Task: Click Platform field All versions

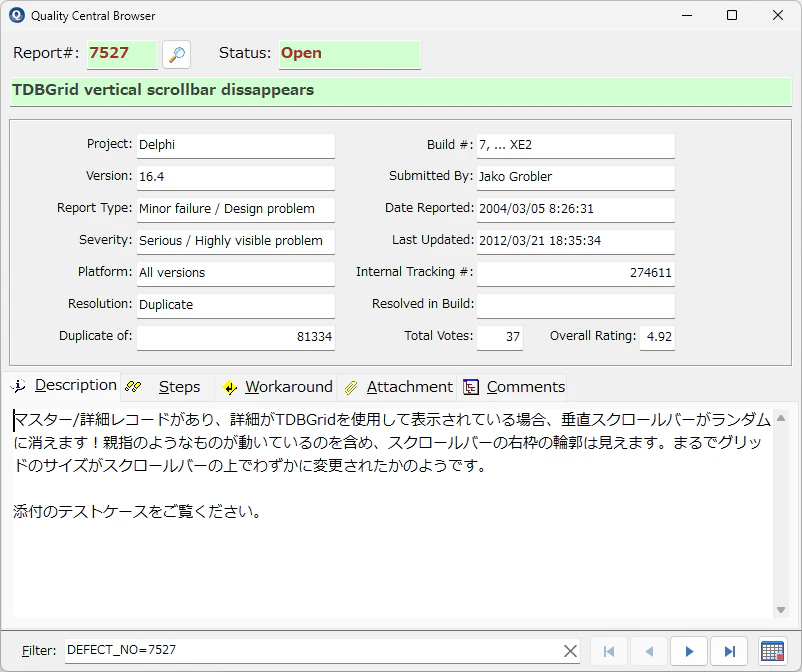Action: (x=236, y=273)
